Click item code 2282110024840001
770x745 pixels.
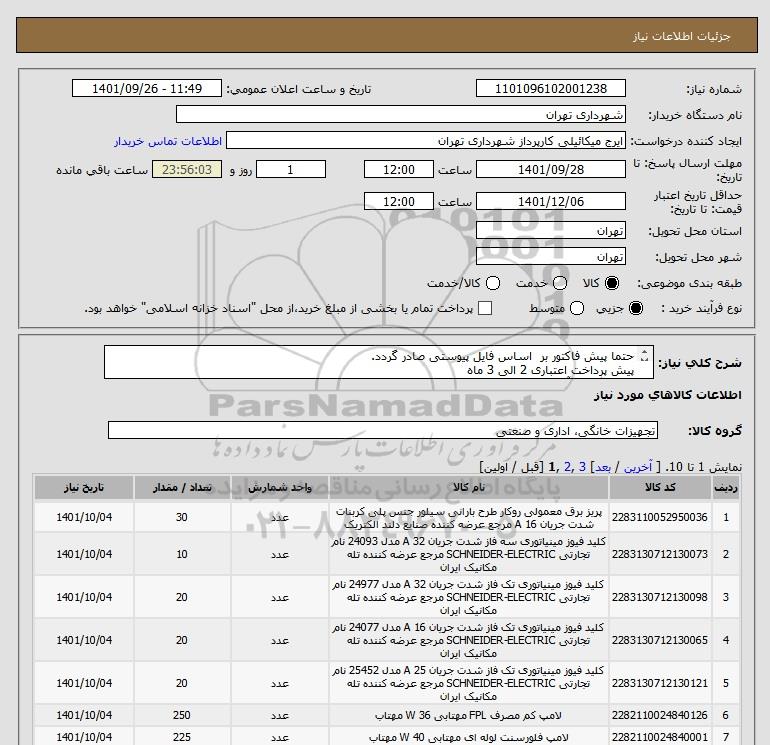[660, 737]
